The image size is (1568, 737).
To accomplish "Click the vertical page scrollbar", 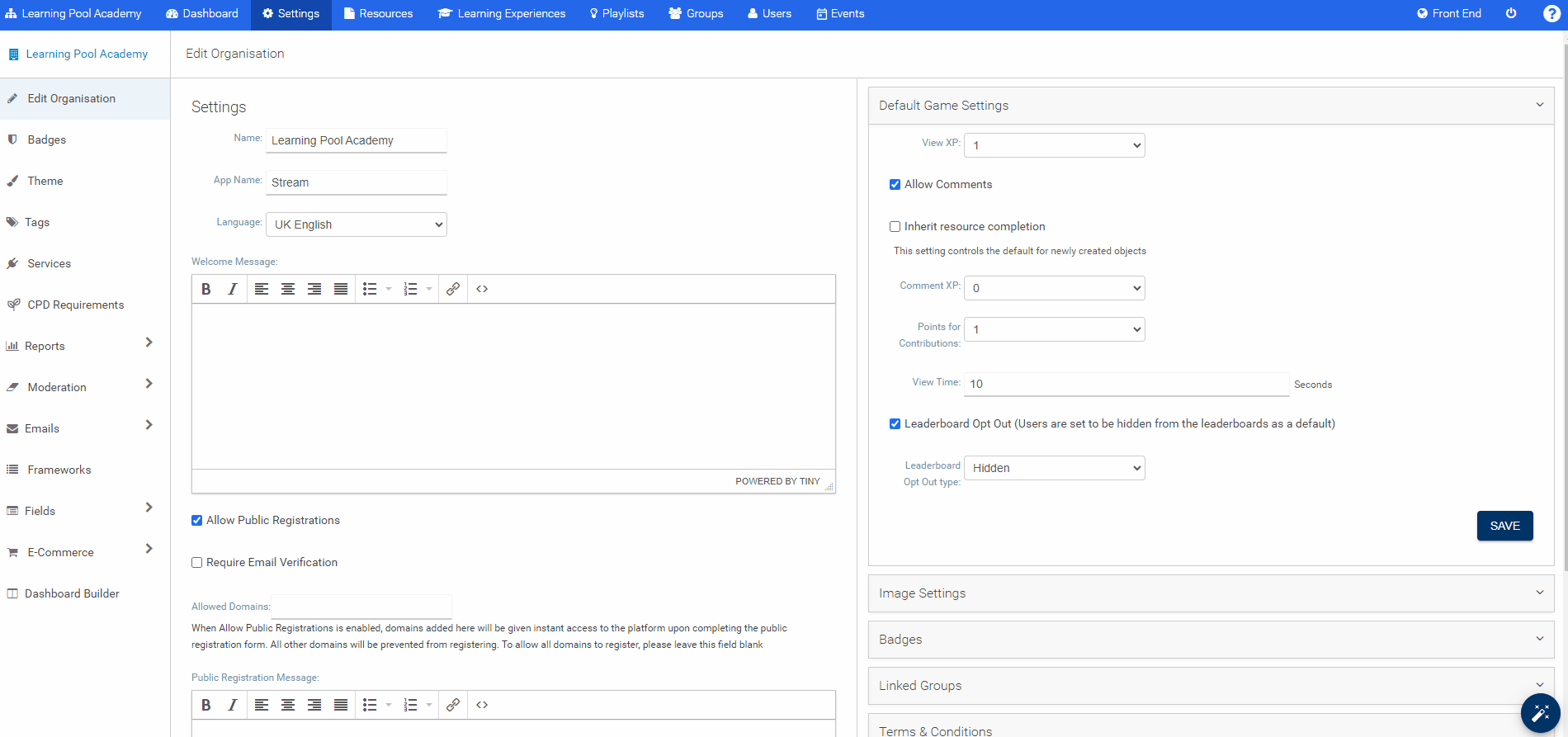I will pyautogui.click(x=1565, y=330).
